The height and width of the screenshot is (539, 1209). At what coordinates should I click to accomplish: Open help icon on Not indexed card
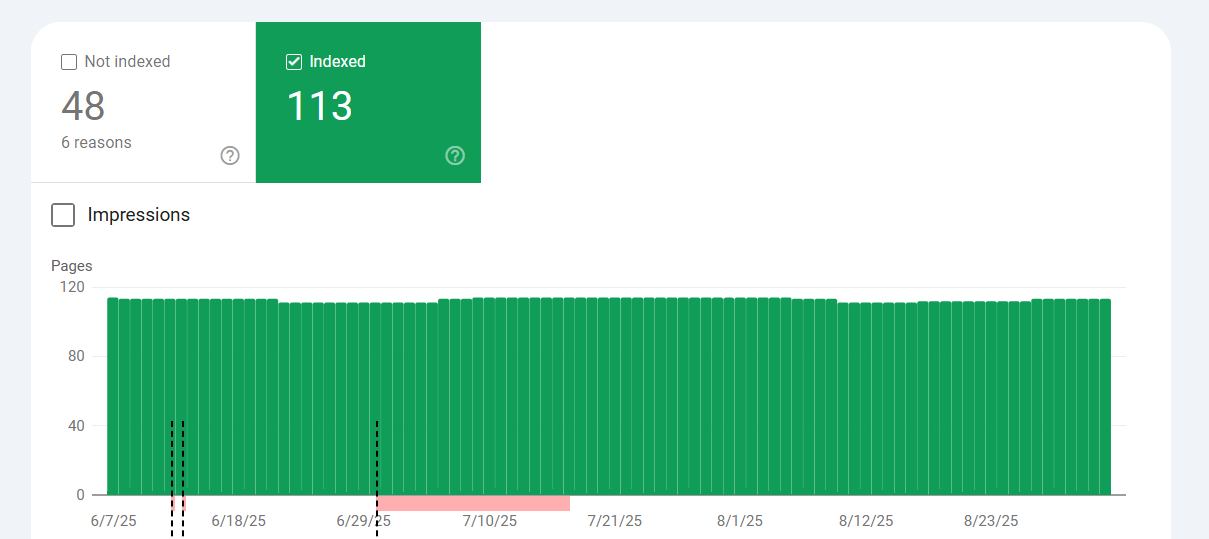(230, 155)
